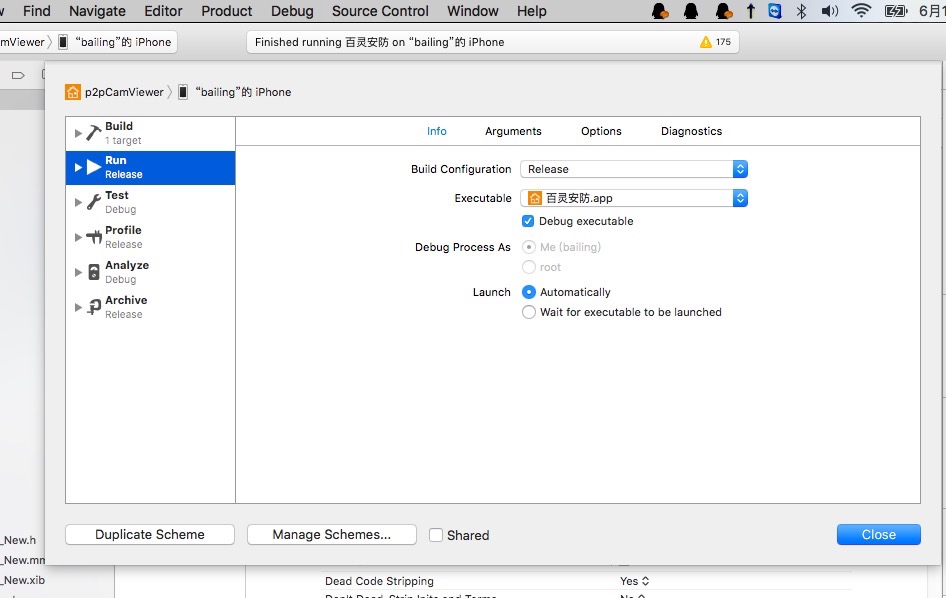The image size is (946, 598).
Task: Open the Navigate menu
Action: 97,11
